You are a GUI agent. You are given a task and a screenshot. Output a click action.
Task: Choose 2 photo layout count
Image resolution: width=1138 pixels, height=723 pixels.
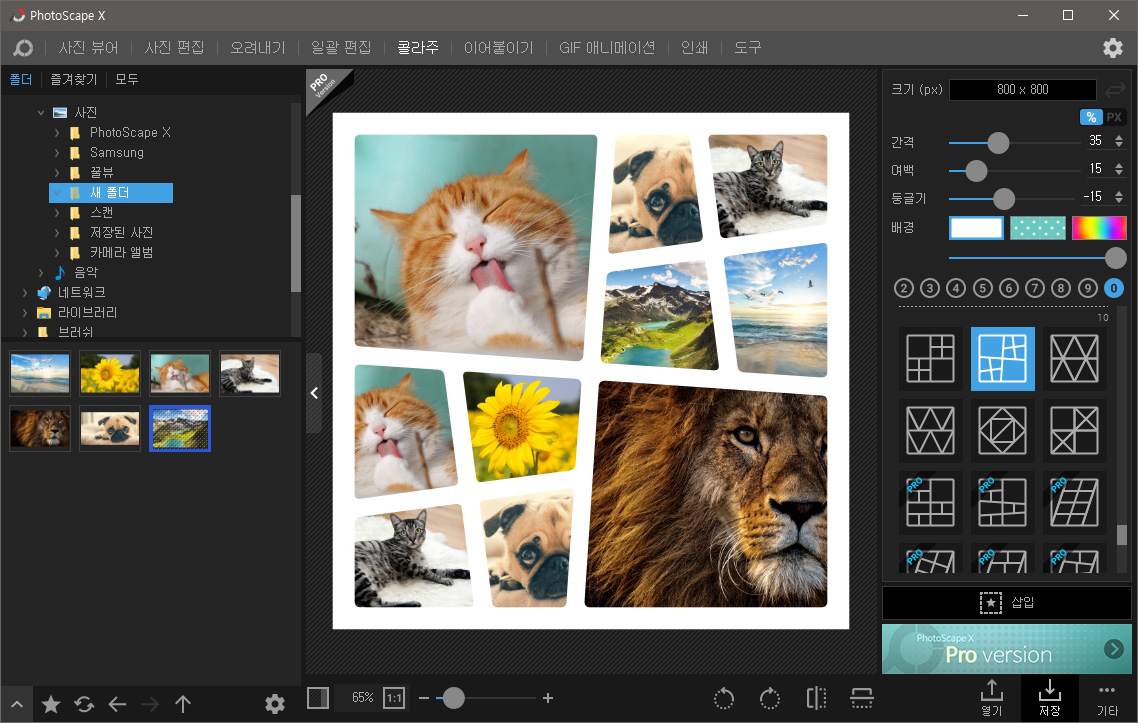point(904,288)
